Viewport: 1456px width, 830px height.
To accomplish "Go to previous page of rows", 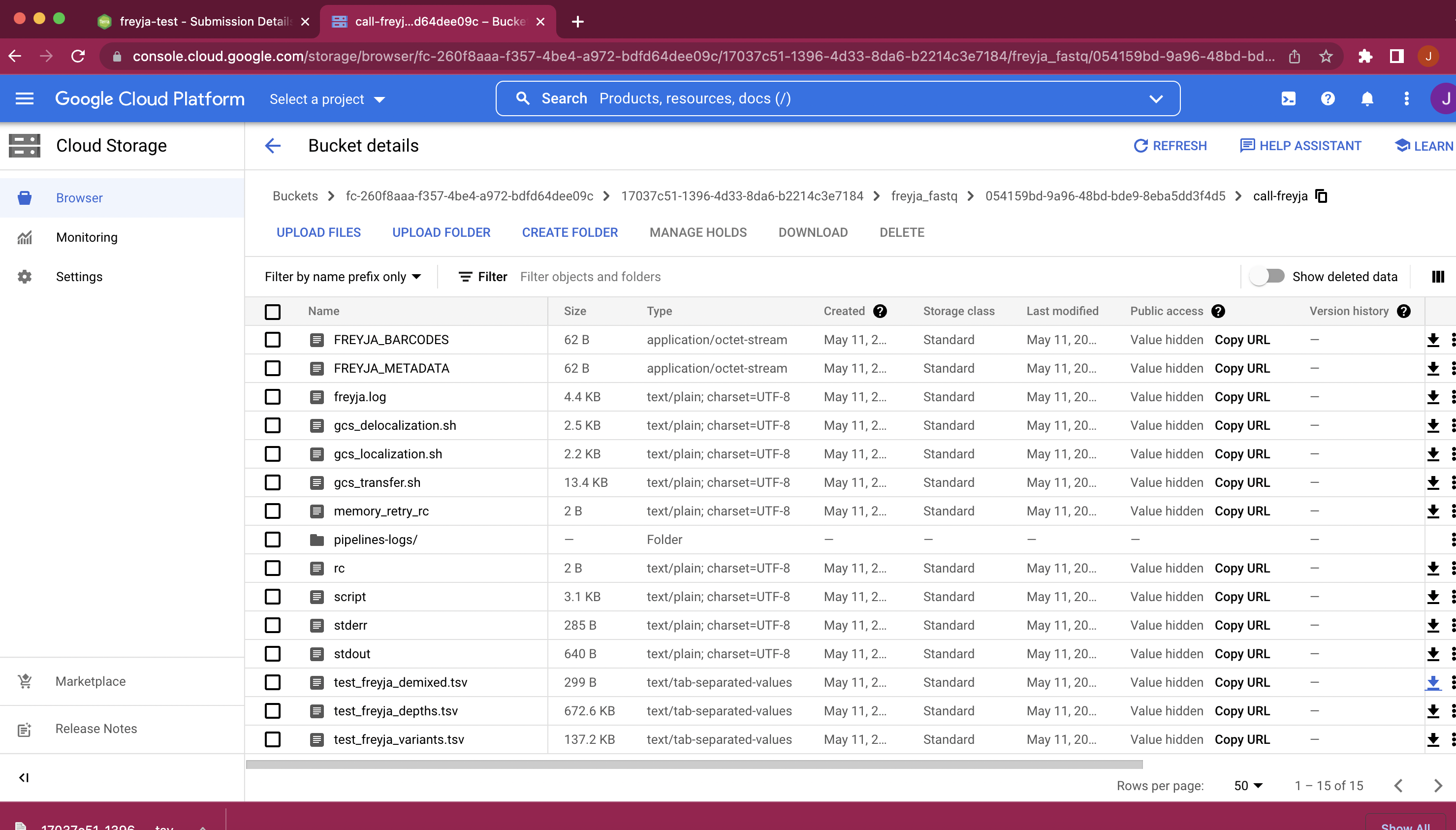I will coord(1398,786).
